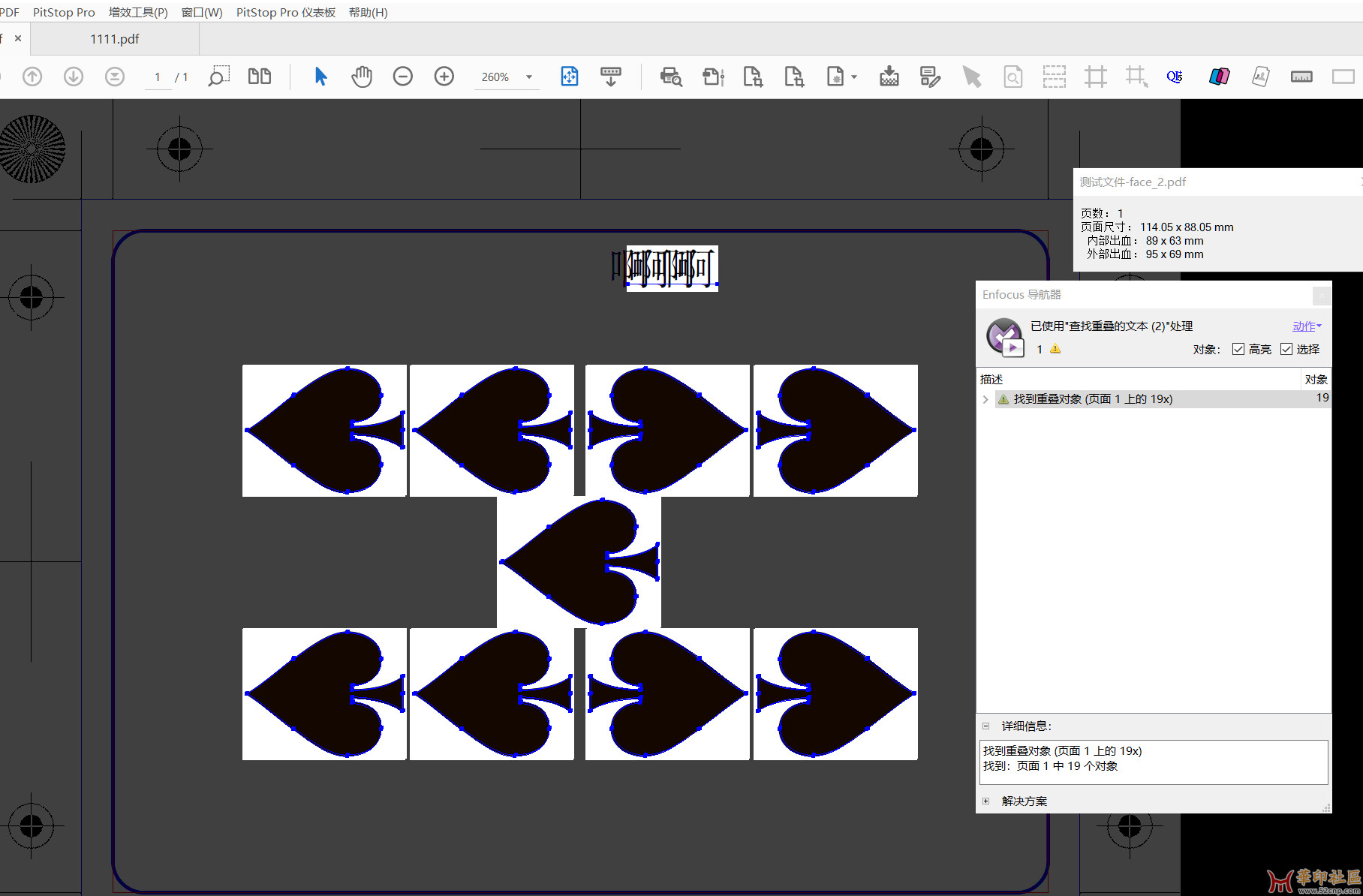Toggle the 选择 select checkbox
1363x896 pixels.
coord(1286,349)
